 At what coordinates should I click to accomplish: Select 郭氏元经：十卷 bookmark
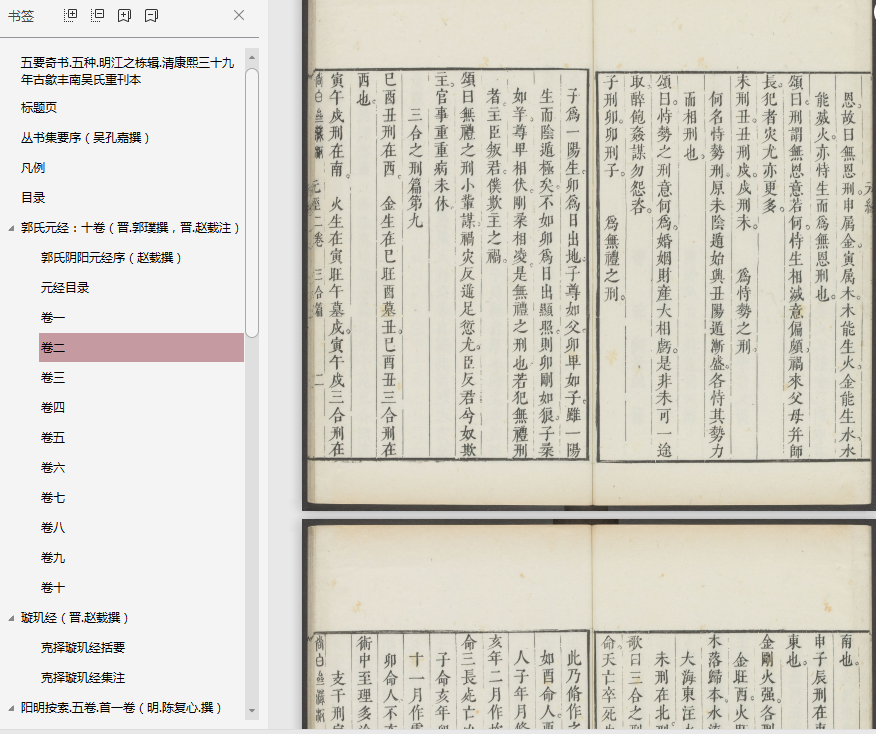[131, 228]
